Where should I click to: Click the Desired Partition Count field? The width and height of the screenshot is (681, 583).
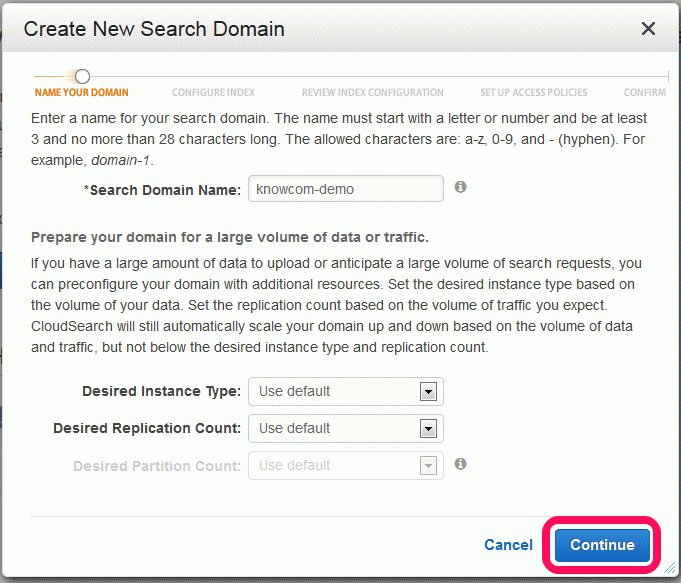346,465
